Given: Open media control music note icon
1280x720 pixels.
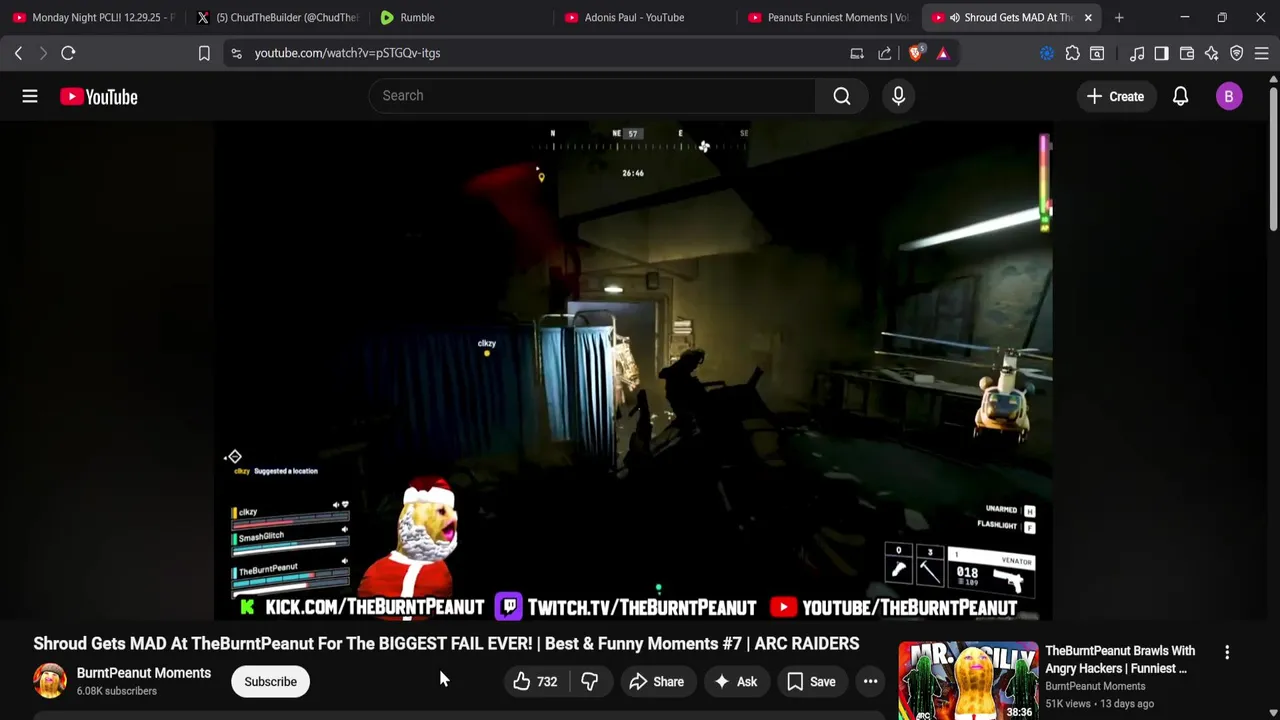Looking at the screenshot, I should 1137,53.
